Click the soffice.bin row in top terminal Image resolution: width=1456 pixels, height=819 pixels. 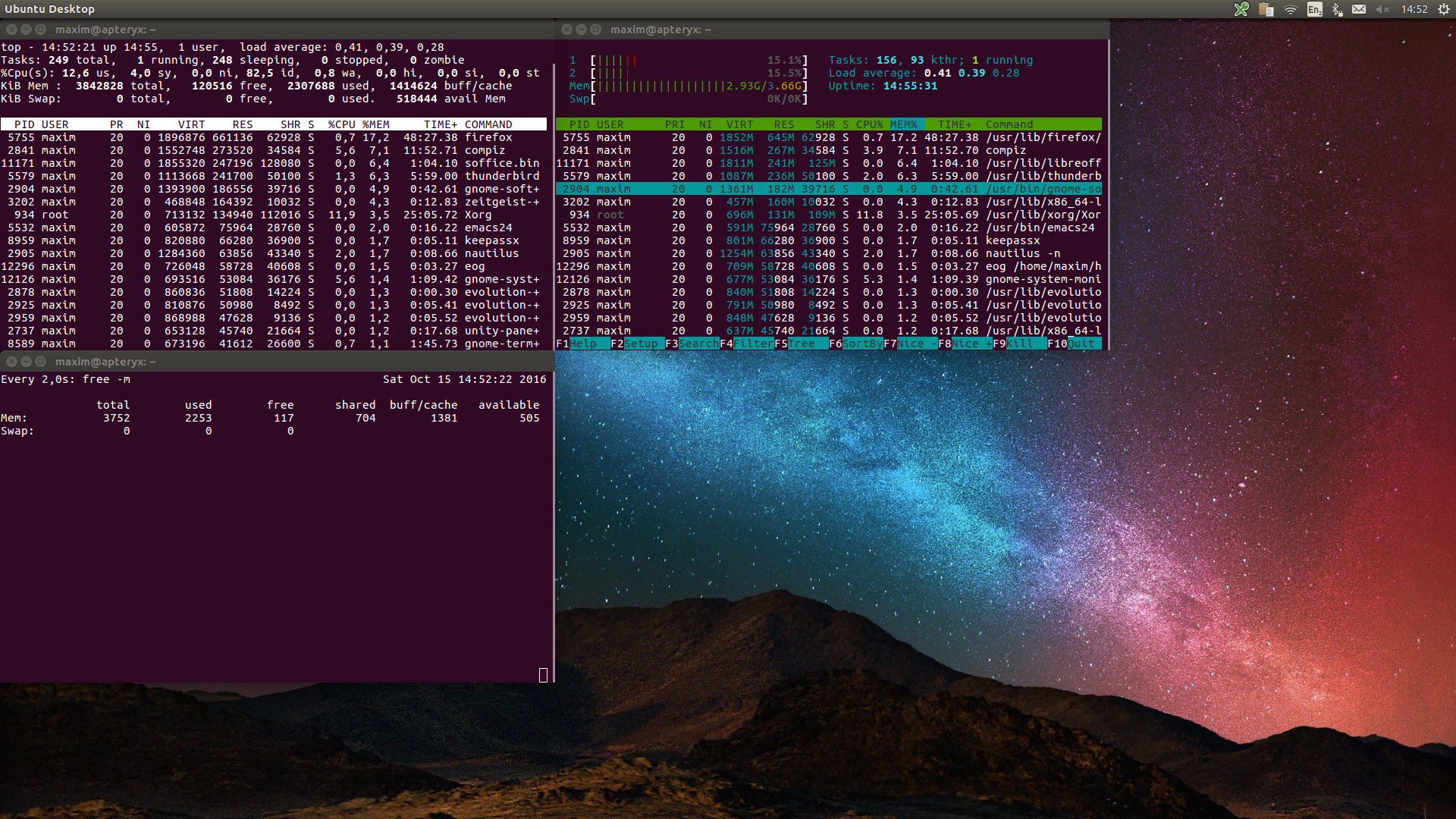pyautogui.click(x=274, y=163)
